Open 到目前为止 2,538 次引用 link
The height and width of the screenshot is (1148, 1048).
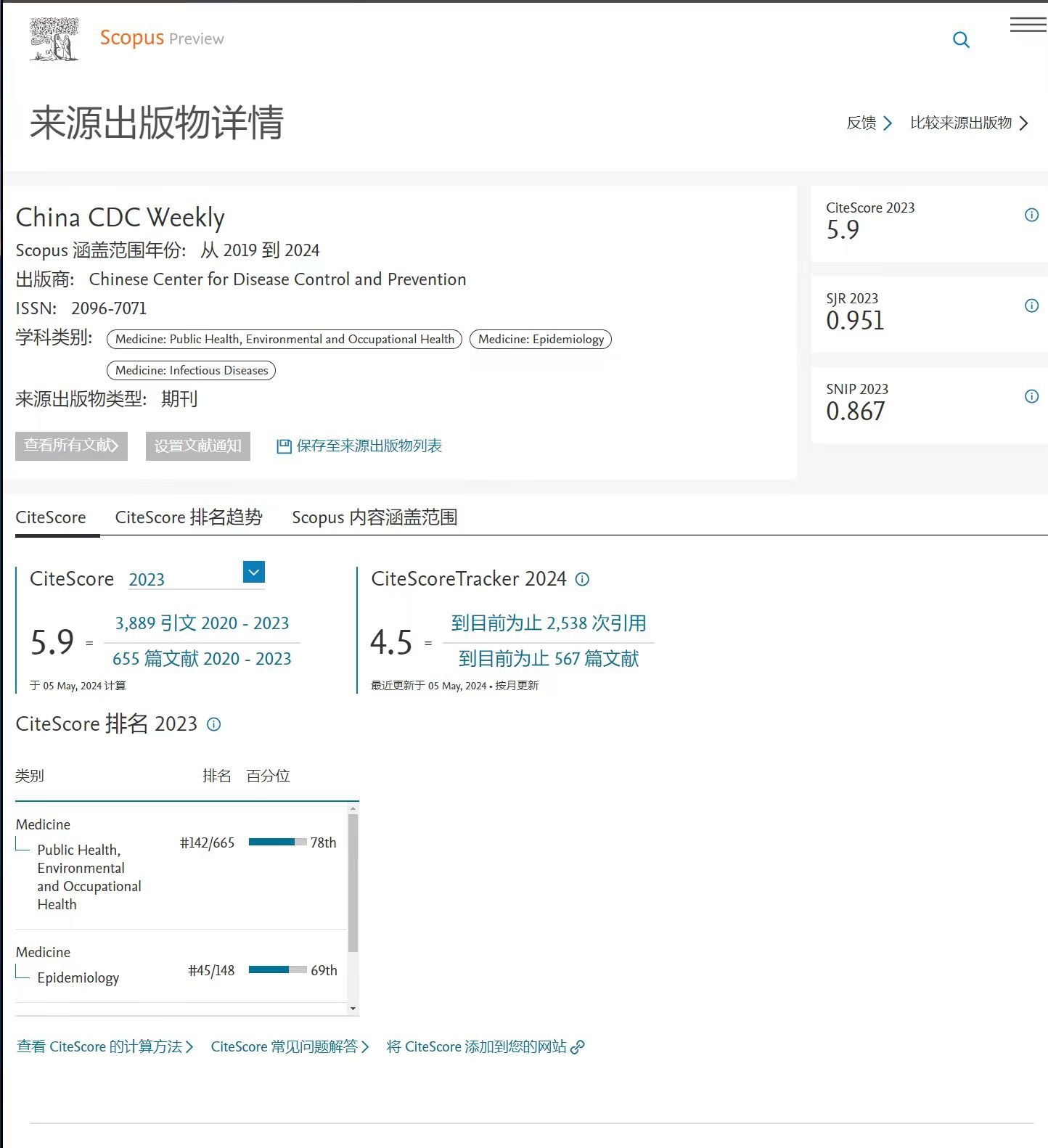pos(549,623)
